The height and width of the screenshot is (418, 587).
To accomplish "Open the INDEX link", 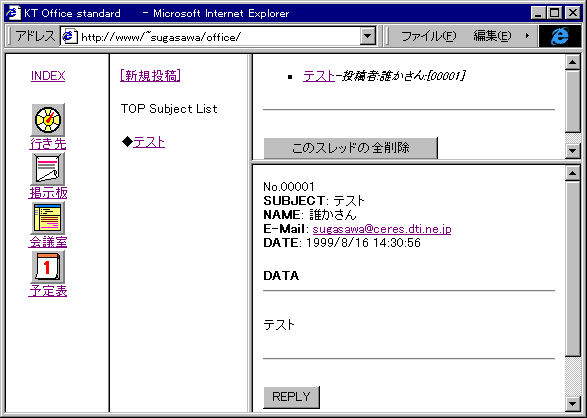I will tap(48, 76).
